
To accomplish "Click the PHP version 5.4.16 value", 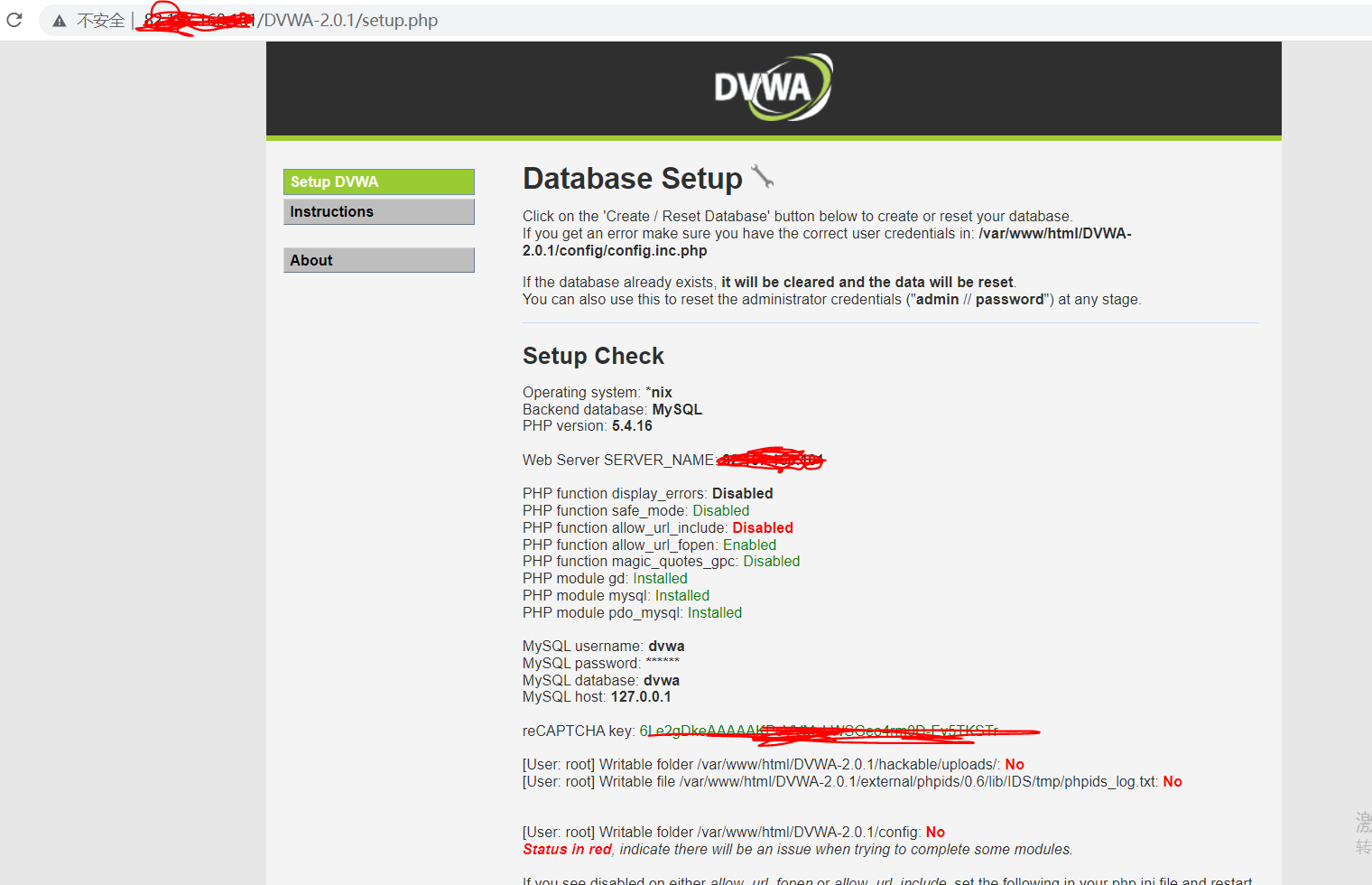I will (632, 426).
